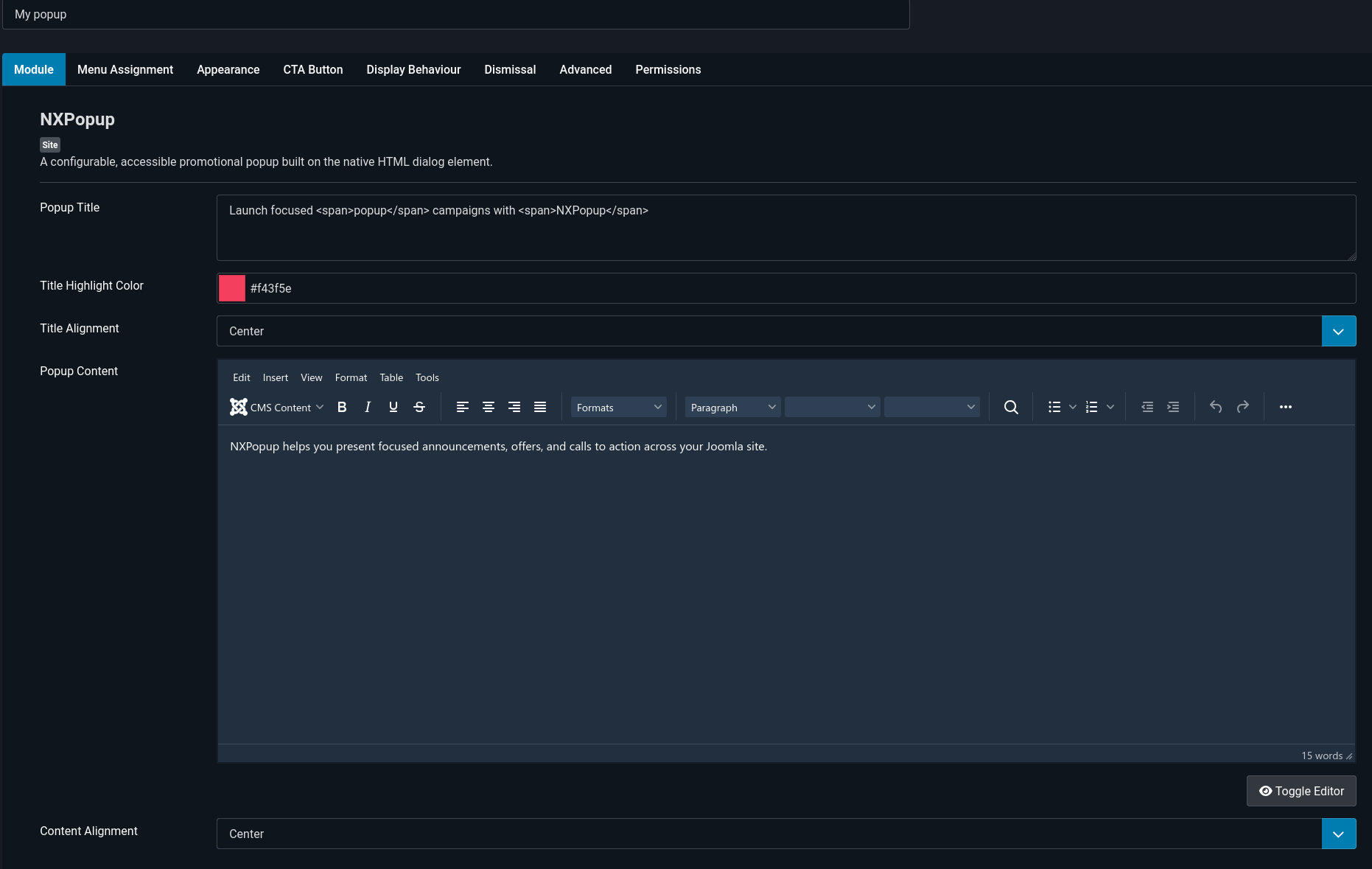
Task: Click the Toggle Editor button
Action: (1301, 791)
